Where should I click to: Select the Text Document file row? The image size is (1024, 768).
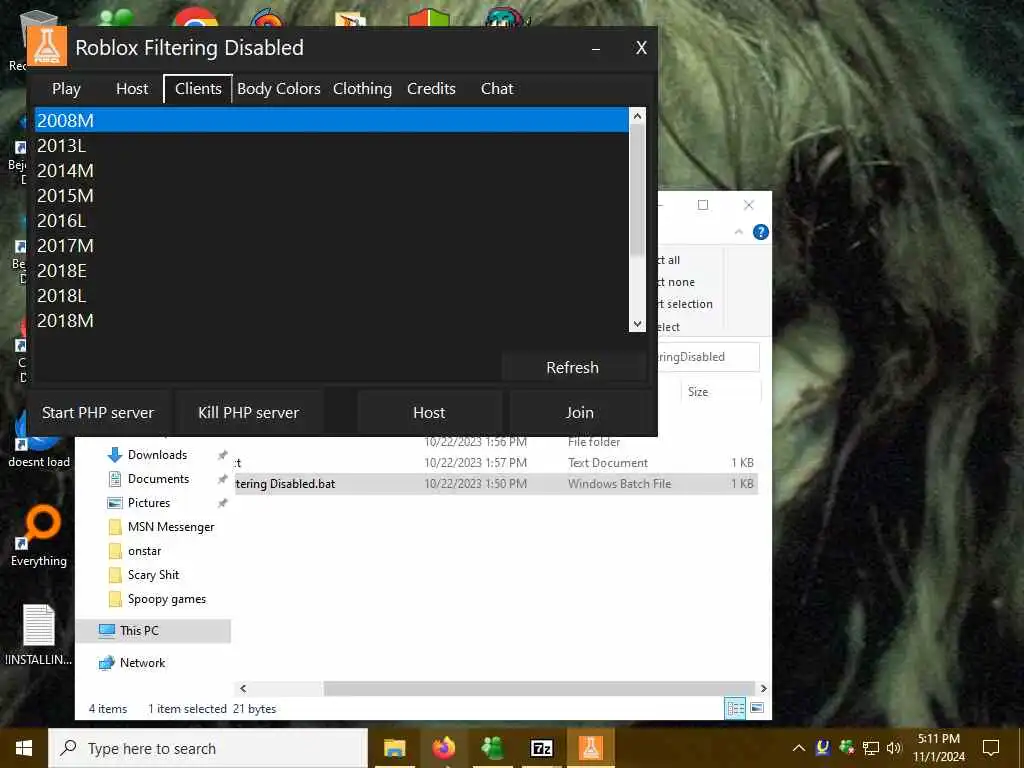(x=496, y=462)
